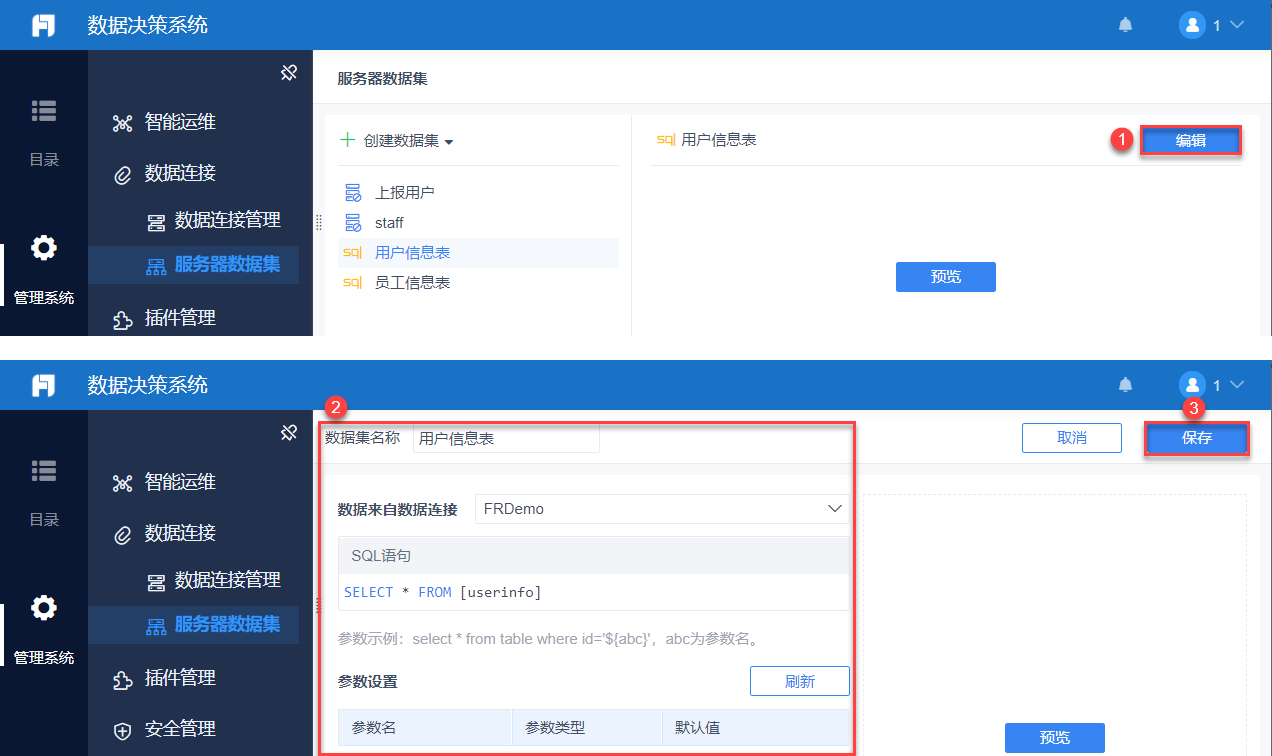Open the user avatar menu in top header

point(1211,25)
